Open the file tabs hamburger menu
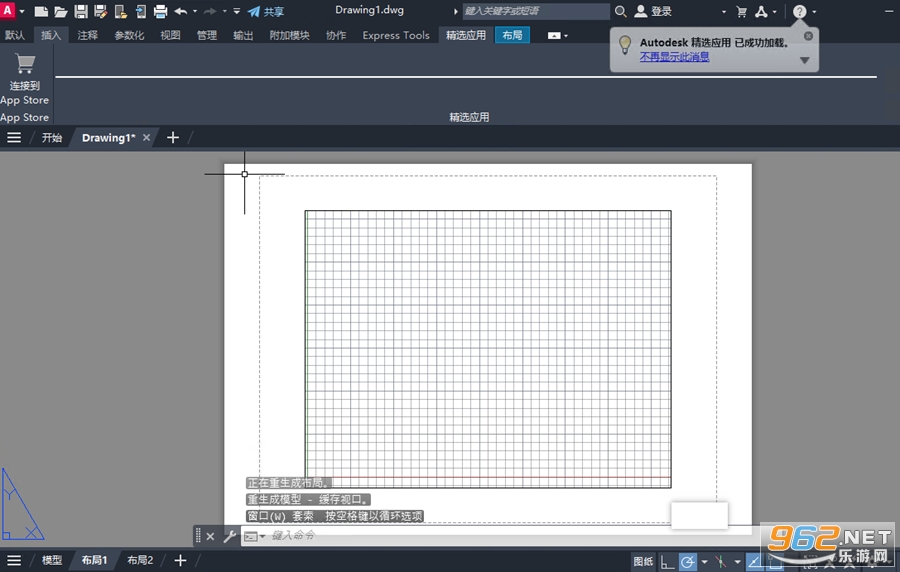This screenshot has height=572, width=900. pos(14,138)
